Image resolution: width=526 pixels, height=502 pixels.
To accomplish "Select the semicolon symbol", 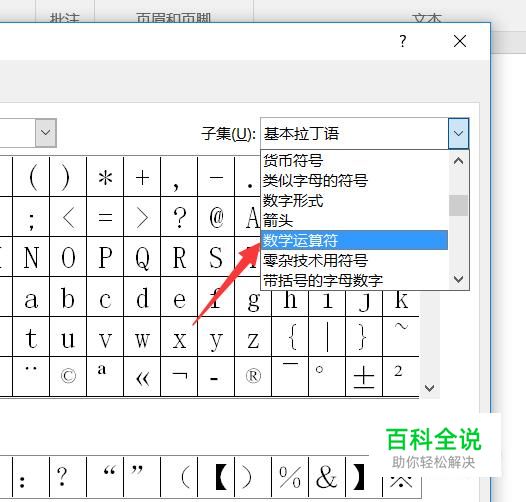I will click(31, 217).
